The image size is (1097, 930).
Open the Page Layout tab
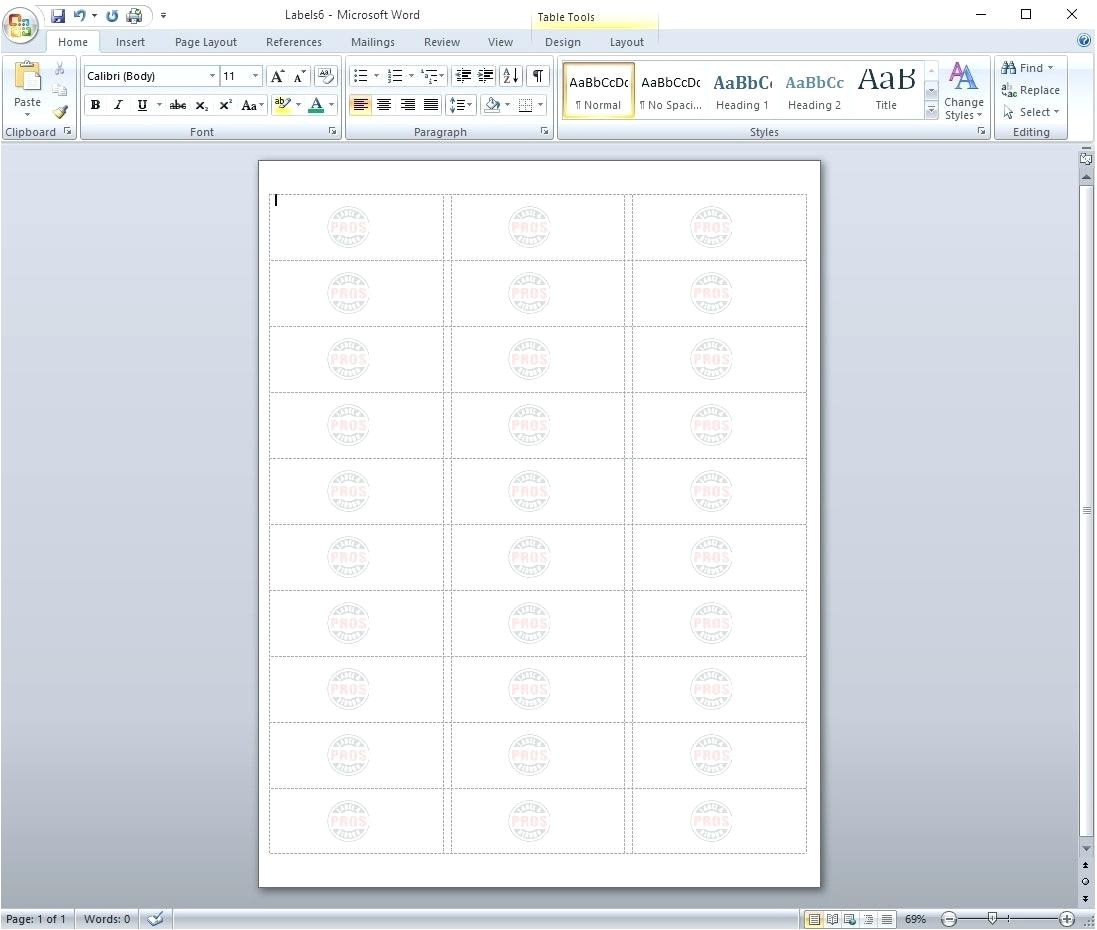(x=206, y=42)
